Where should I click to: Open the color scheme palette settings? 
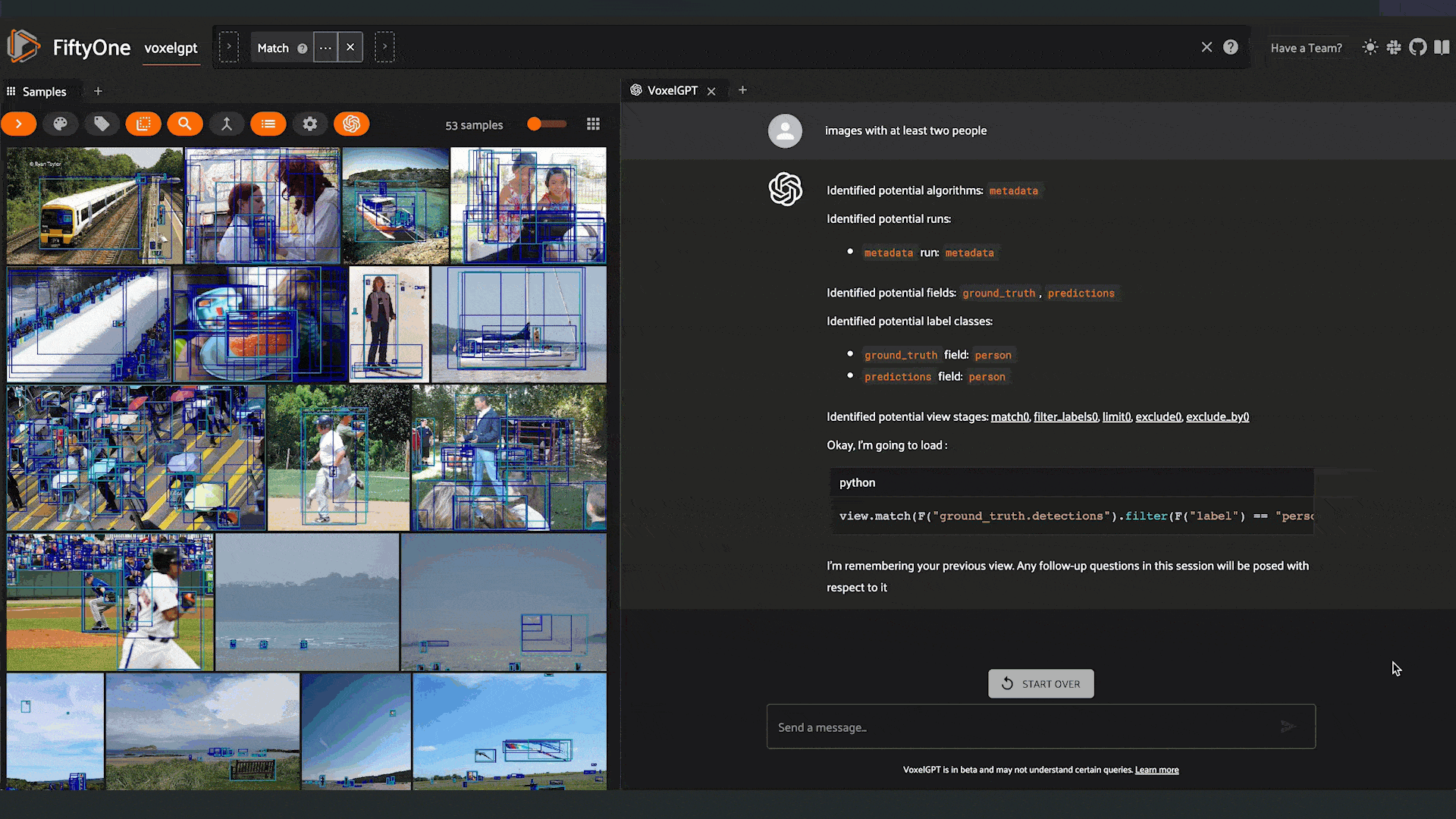[x=60, y=124]
